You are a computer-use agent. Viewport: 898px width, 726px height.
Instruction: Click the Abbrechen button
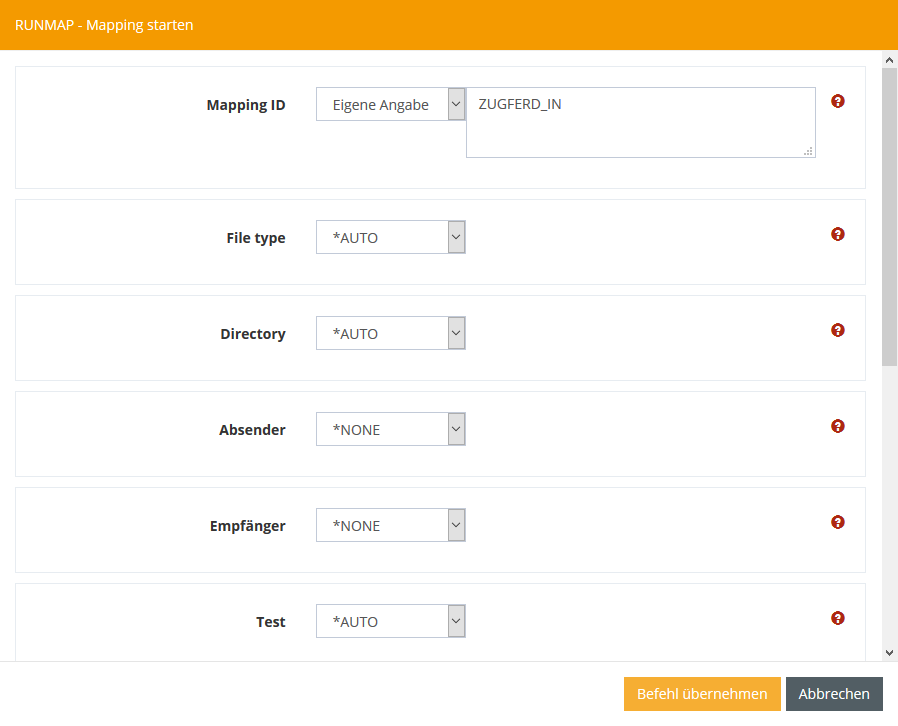(x=834, y=694)
